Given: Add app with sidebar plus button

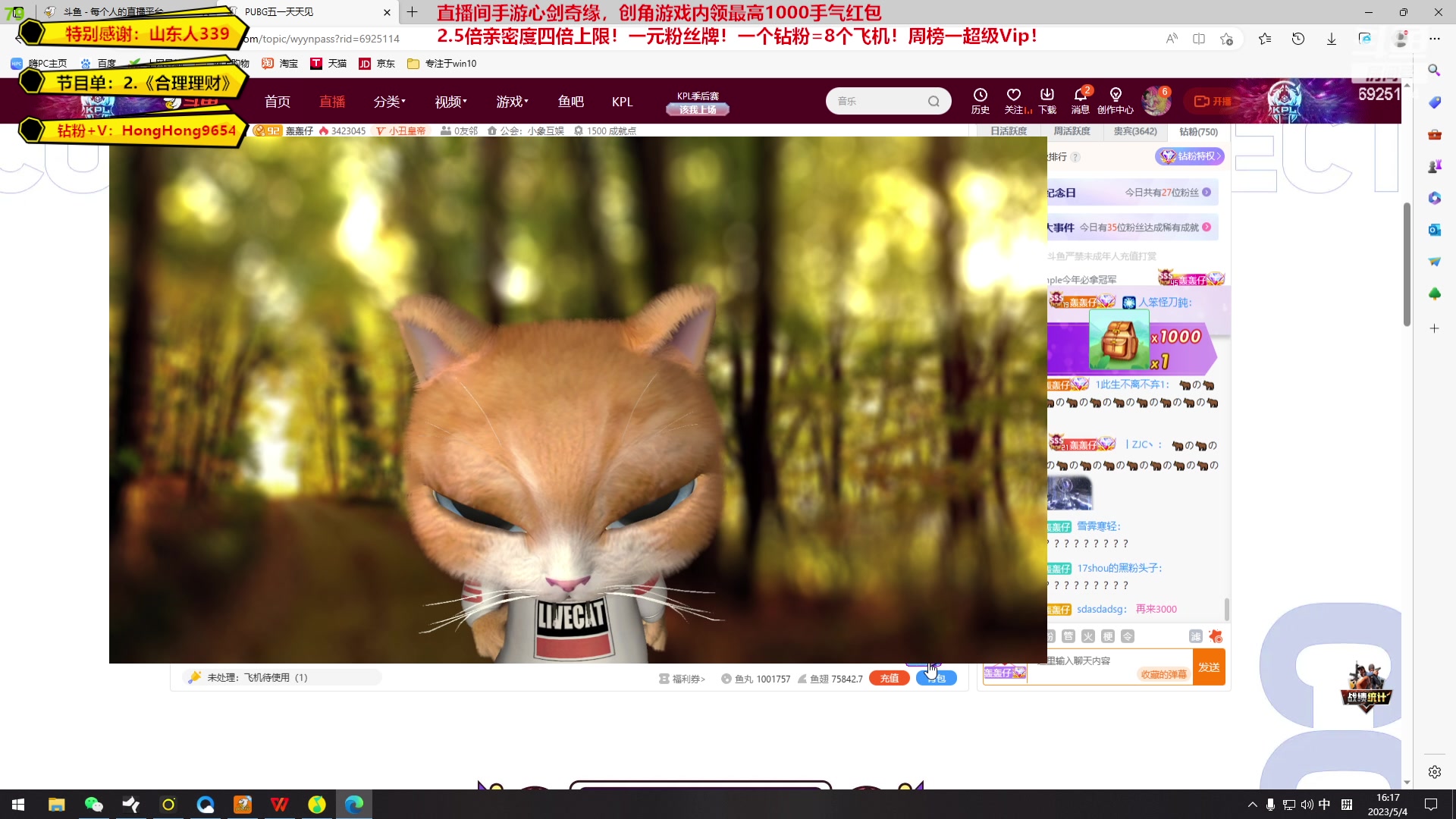Looking at the screenshot, I should click(x=1434, y=328).
